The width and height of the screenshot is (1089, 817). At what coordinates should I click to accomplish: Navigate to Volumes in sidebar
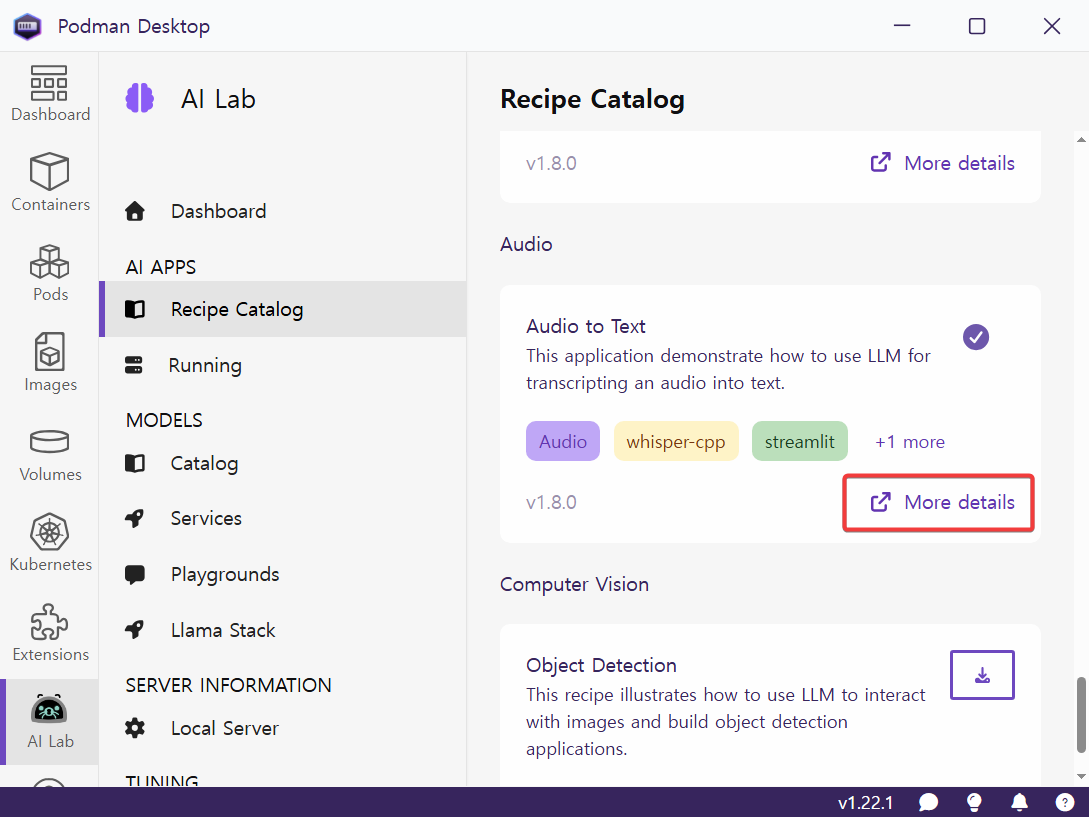pos(50,453)
